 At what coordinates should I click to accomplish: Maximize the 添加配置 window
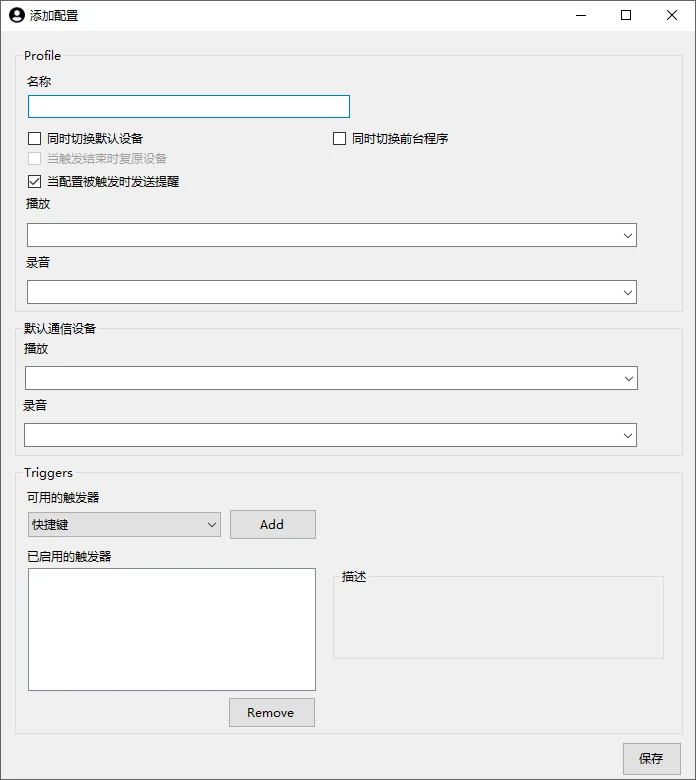(626, 15)
